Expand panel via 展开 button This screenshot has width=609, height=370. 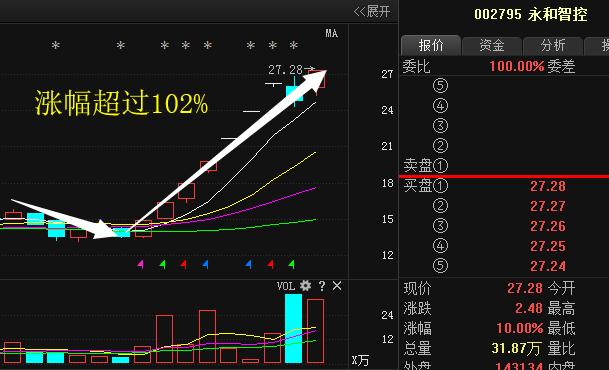pyautogui.click(x=372, y=11)
